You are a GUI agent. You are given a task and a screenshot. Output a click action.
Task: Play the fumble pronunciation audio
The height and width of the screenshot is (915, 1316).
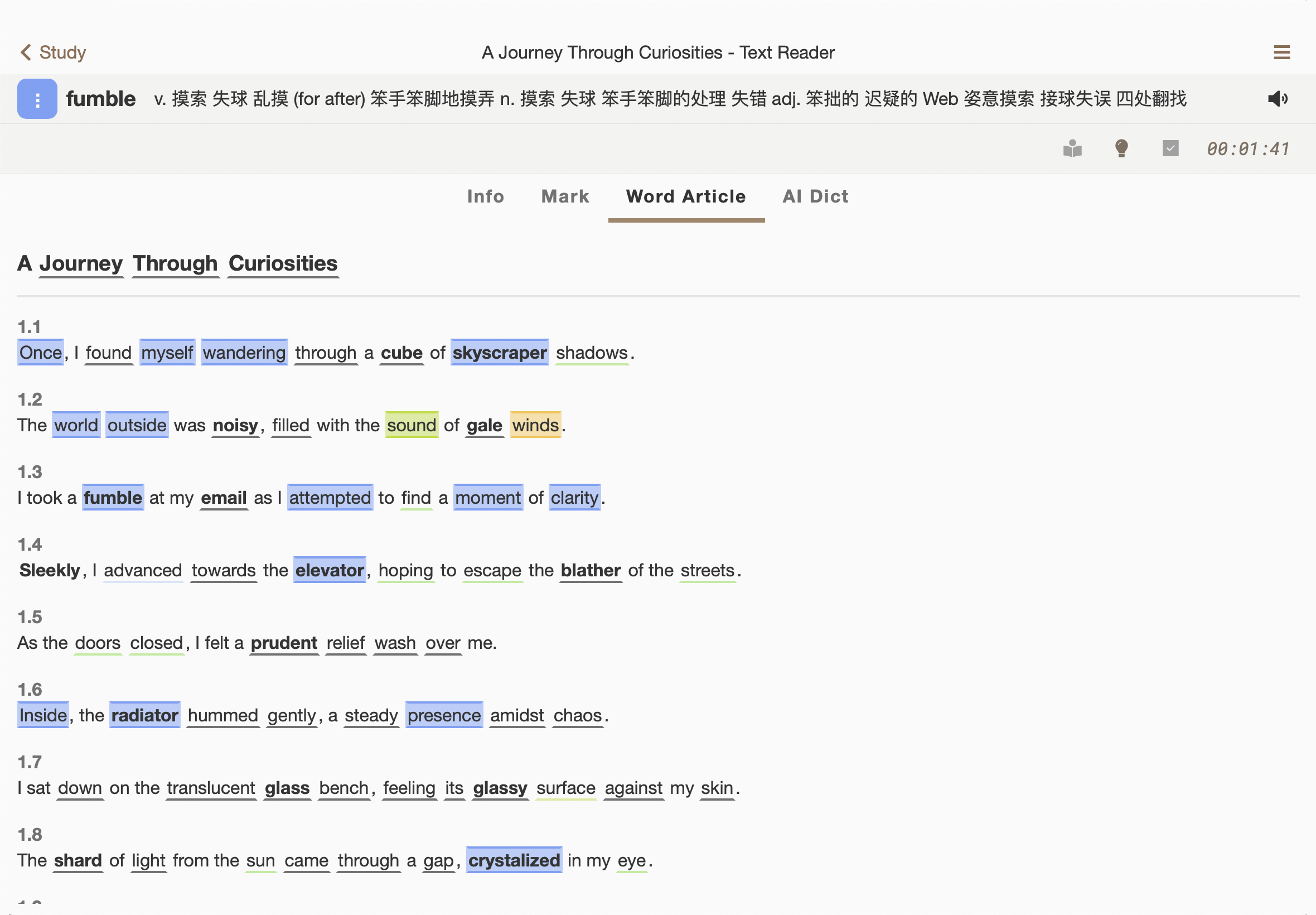1277,99
